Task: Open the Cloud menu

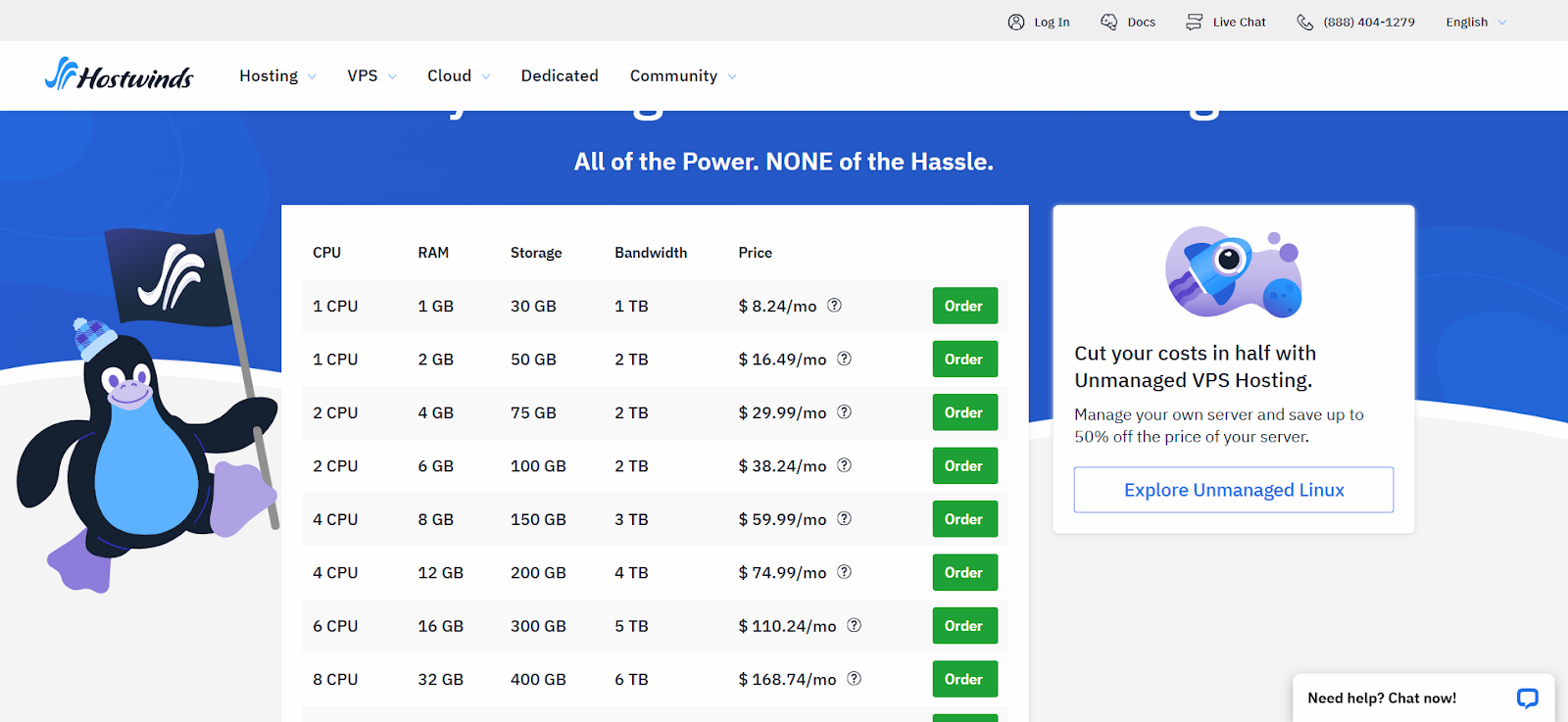Action: 459,75
